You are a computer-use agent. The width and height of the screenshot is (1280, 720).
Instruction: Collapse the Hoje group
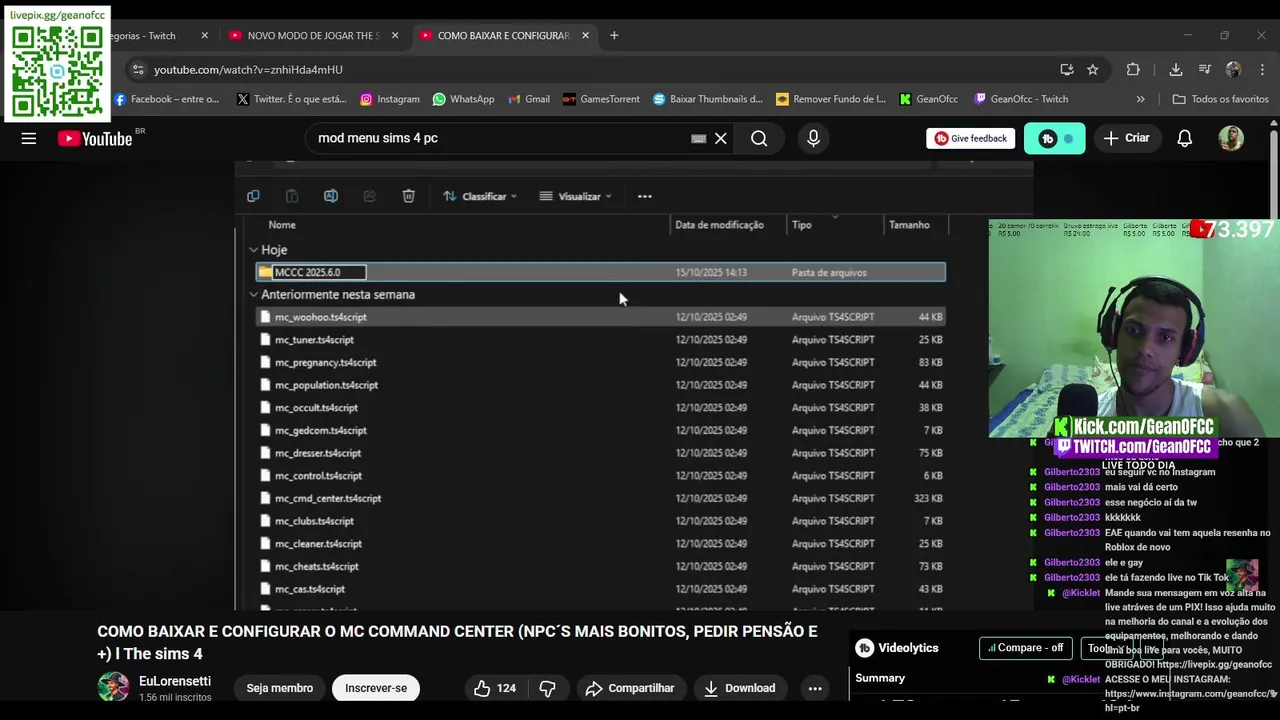click(x=253, y=250)
